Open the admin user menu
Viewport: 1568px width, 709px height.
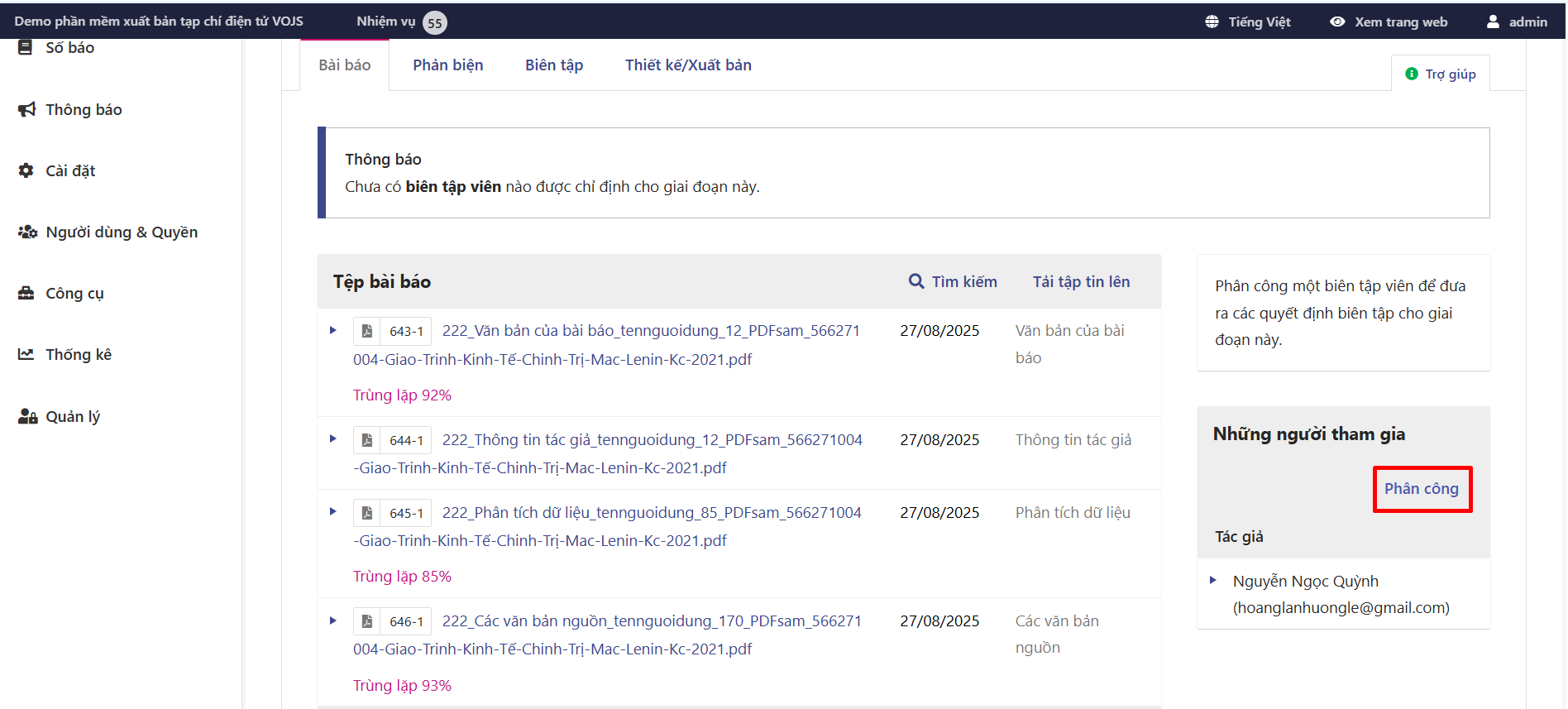1517,22
